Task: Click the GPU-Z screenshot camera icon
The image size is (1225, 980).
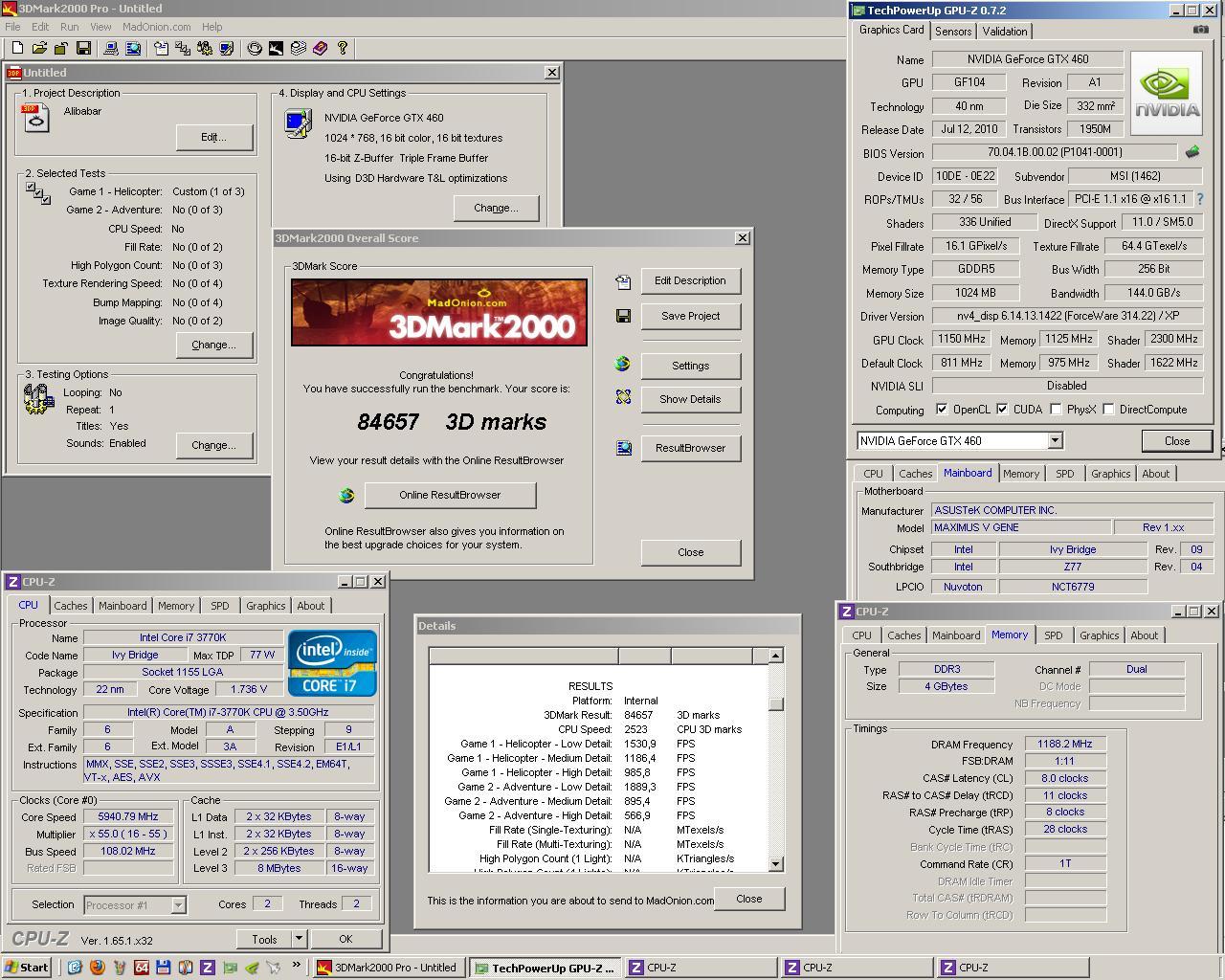Action: [1200, 30]
